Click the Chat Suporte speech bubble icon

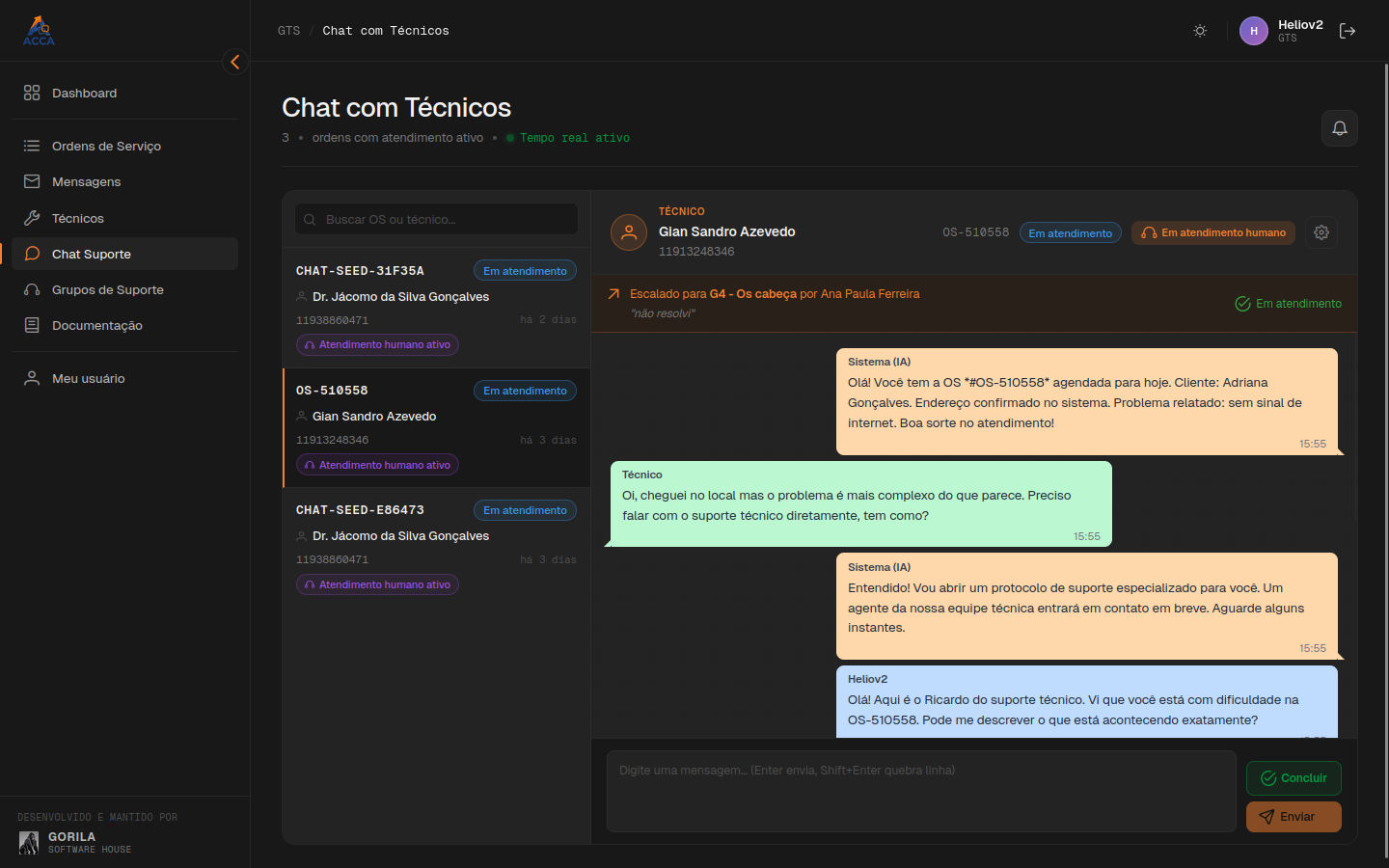[32, 254]
